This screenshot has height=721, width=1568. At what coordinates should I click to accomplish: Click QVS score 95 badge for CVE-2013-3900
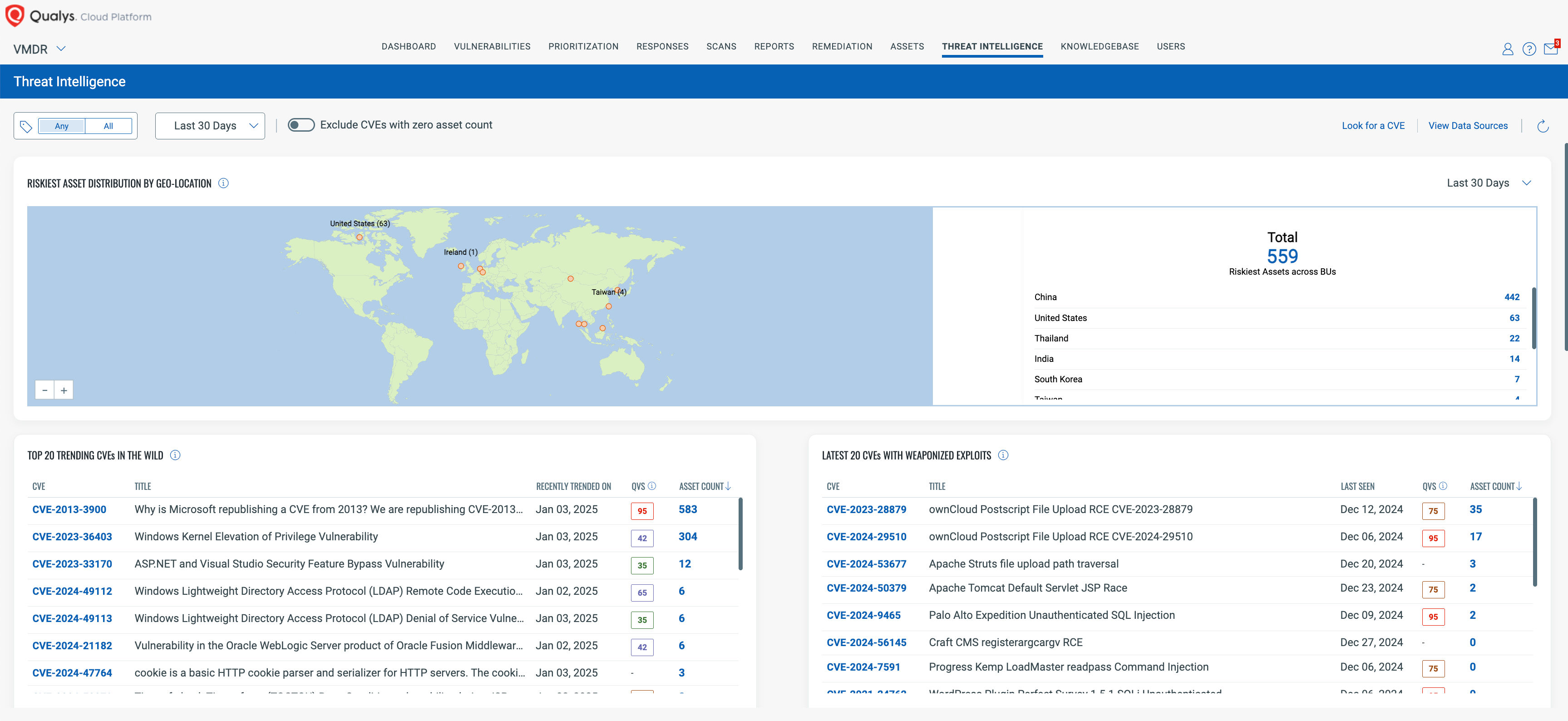[642, 512]
